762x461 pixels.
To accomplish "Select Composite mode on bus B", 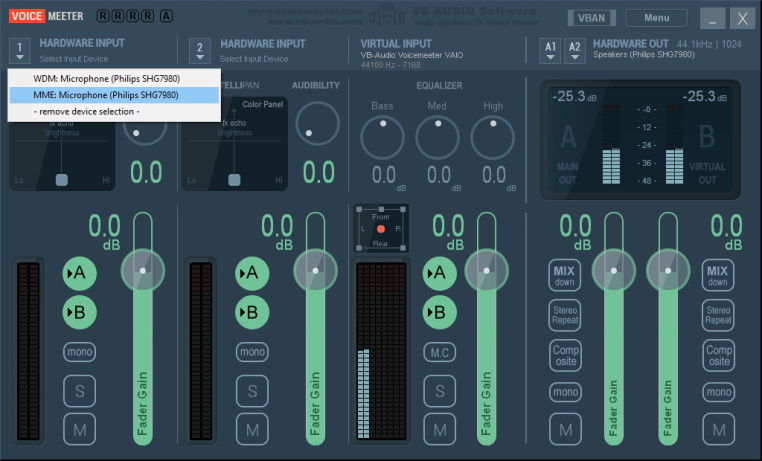I will (x=718, y=356).
